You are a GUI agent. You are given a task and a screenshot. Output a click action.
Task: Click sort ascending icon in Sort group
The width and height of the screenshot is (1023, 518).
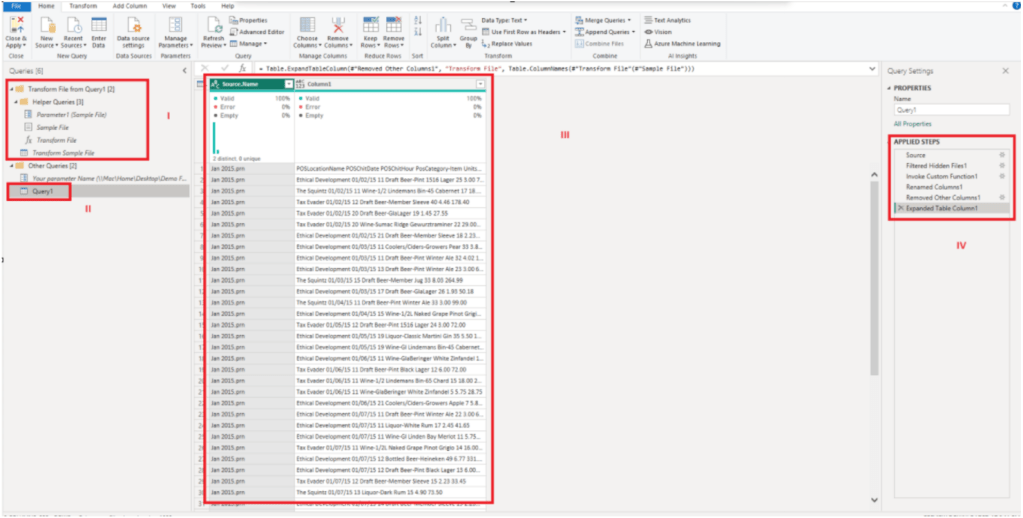[416, 22]
